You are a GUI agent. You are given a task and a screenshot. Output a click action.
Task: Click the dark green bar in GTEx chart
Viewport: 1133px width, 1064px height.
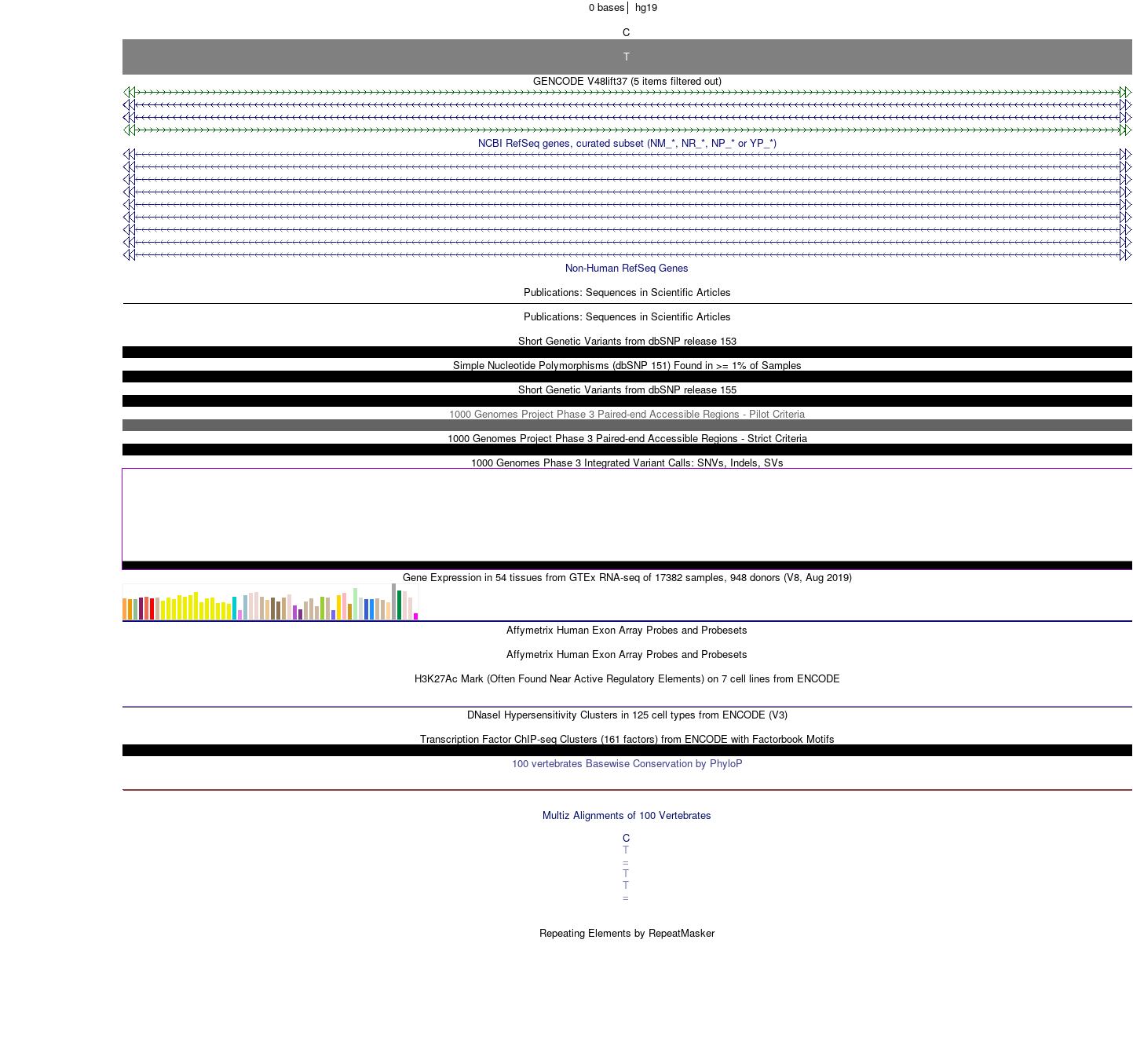tap(399, 605)
